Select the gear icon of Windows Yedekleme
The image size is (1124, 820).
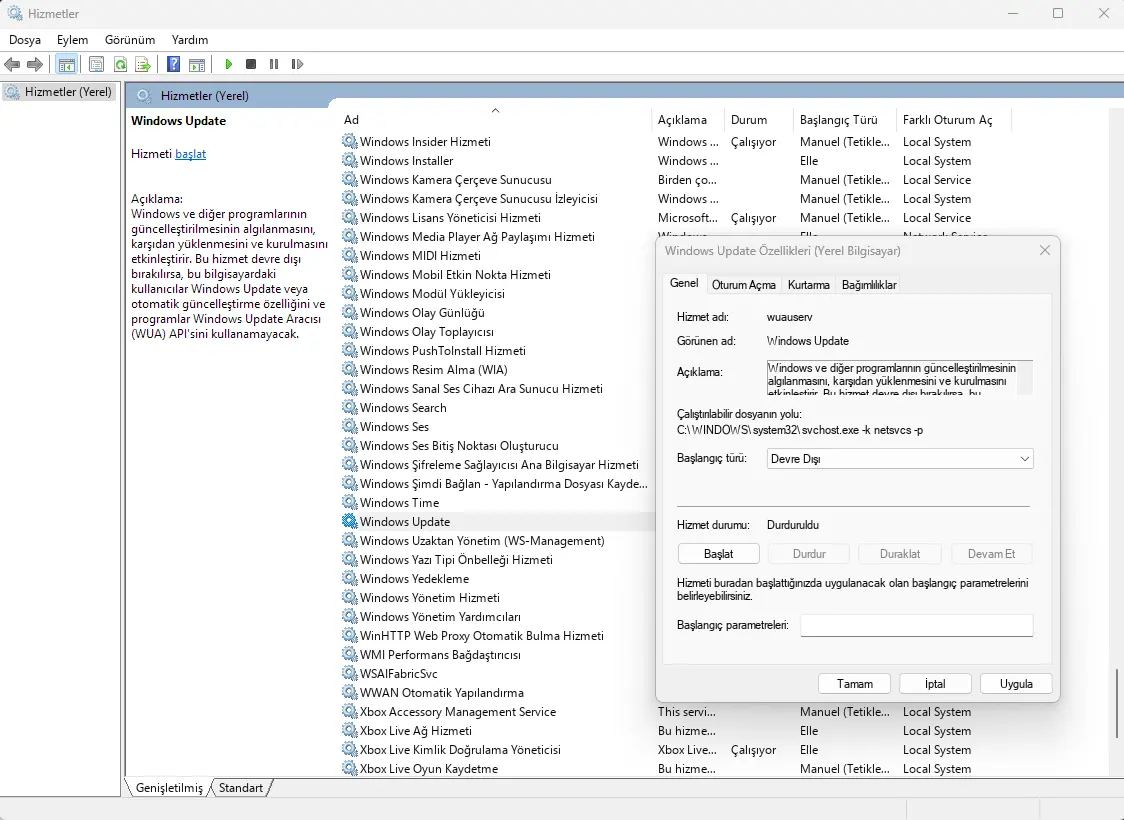[x=350, y=578]
